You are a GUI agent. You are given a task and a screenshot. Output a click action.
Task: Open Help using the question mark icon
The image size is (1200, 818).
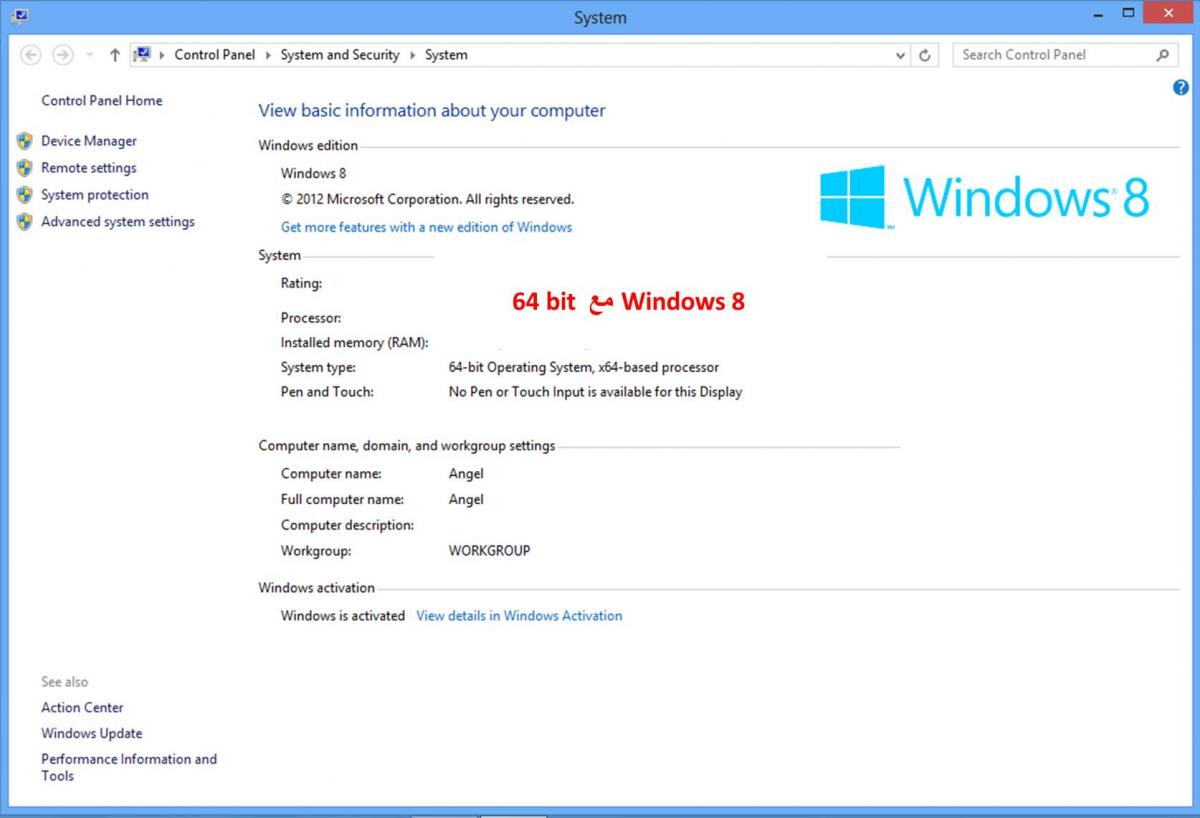tap(1180, 88)
